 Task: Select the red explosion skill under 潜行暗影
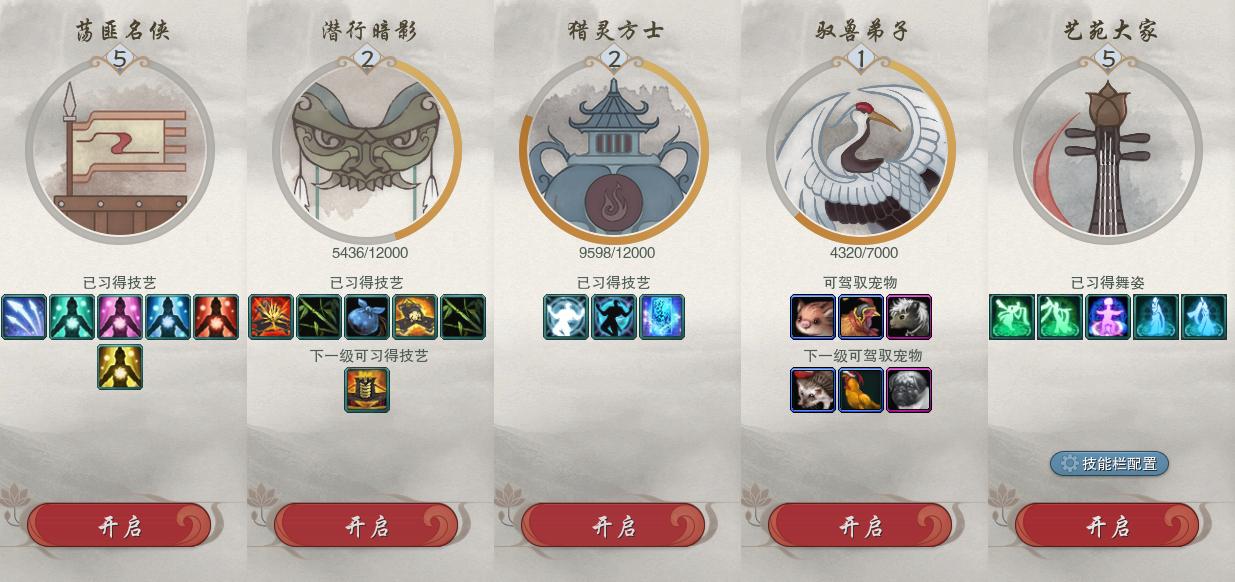point(271,317)
